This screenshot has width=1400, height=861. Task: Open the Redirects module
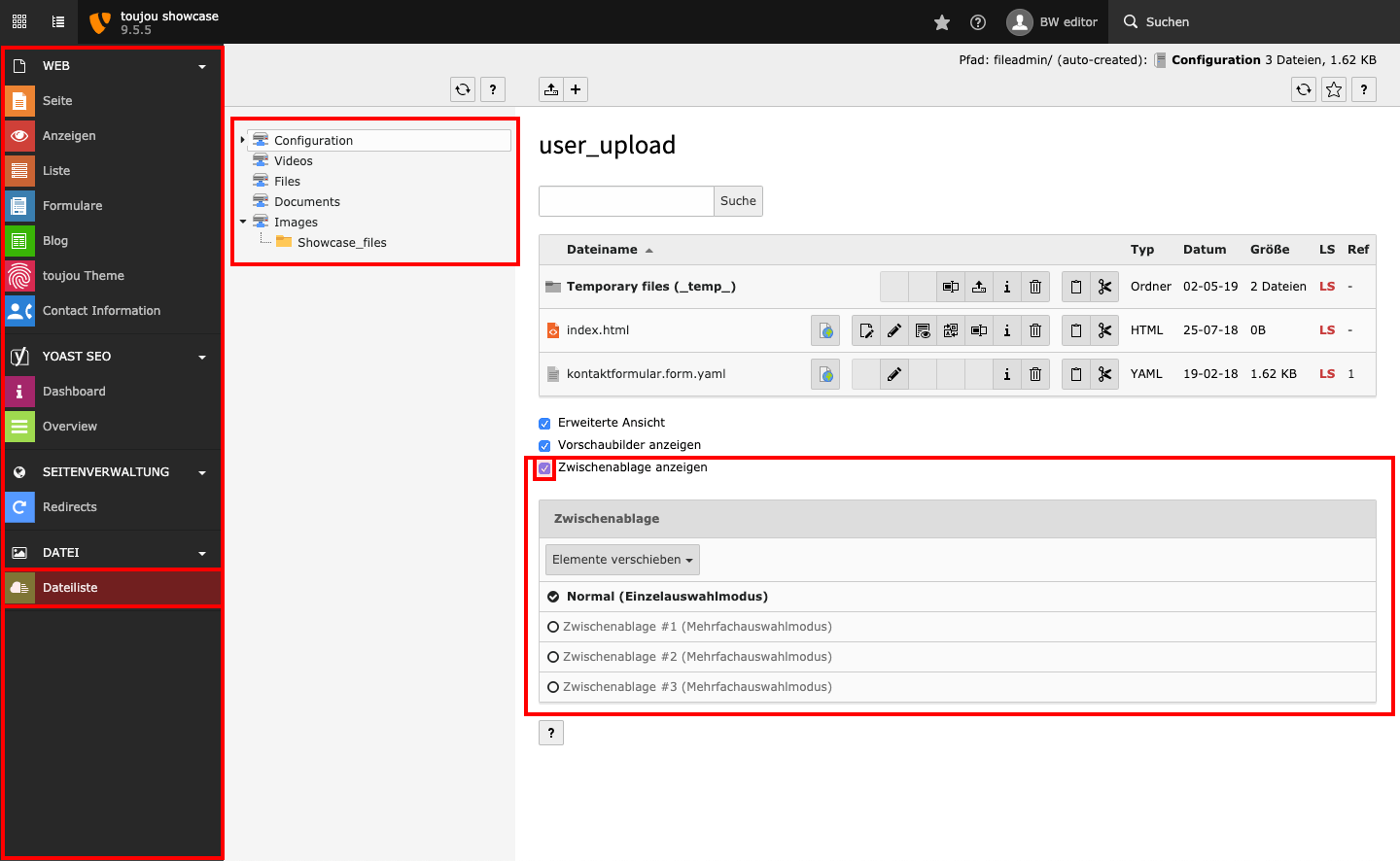coord(70,507)
